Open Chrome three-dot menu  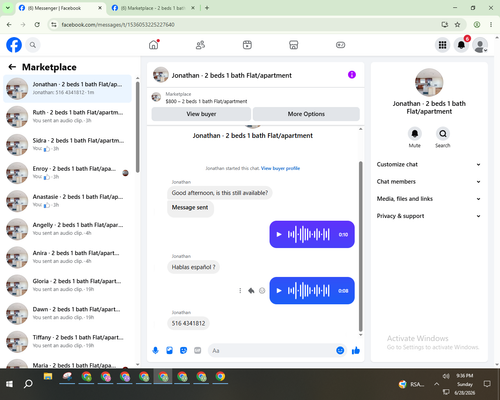point(491,24)
